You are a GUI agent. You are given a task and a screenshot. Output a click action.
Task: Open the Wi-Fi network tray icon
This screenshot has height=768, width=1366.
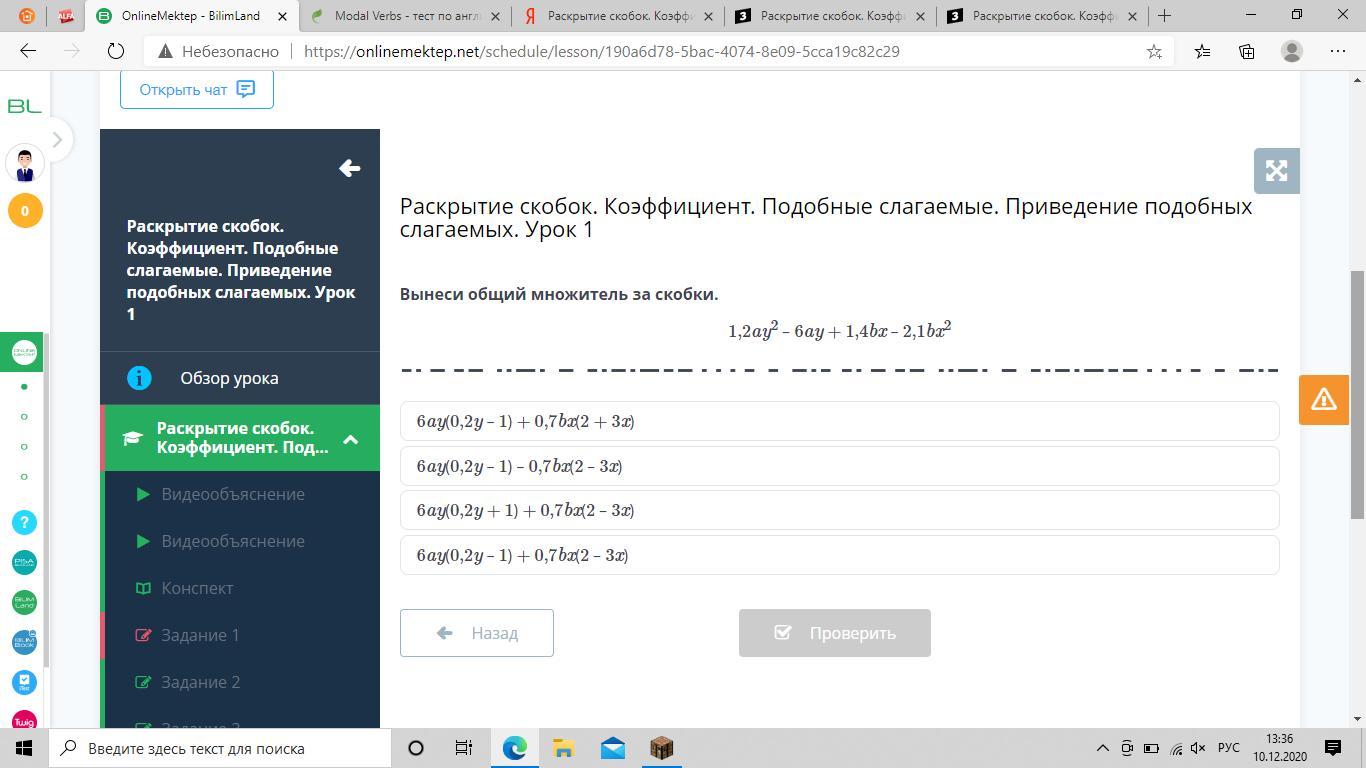pos(1175,748)
